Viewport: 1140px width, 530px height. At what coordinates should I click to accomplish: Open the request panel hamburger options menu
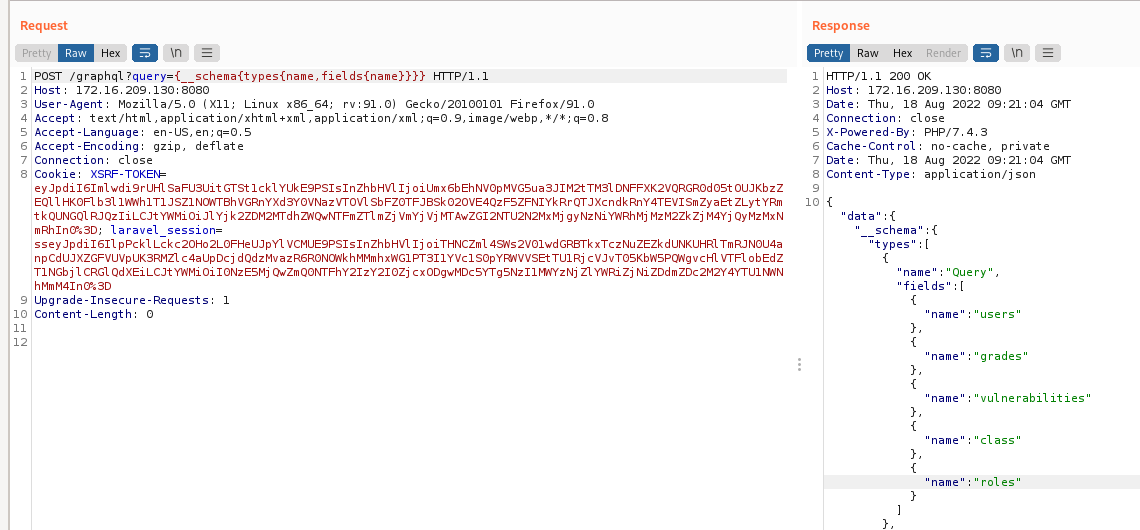pos(207,53)
